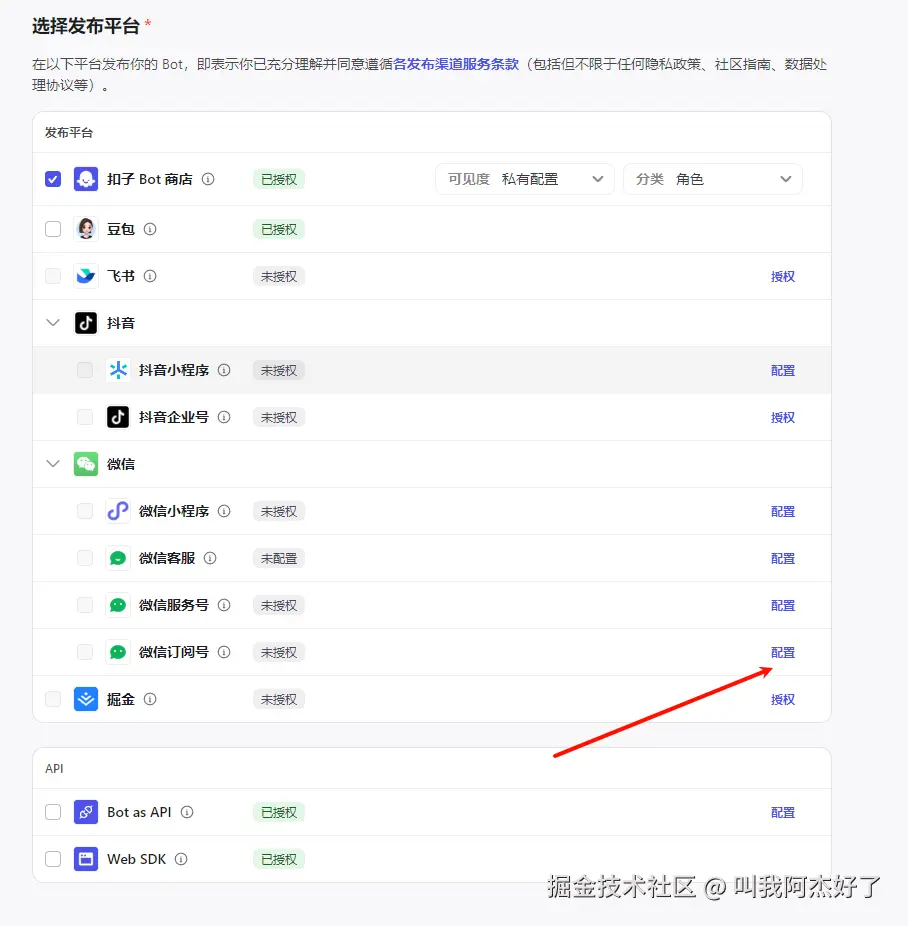Show info tooltip for 豆包

[150, 229]
